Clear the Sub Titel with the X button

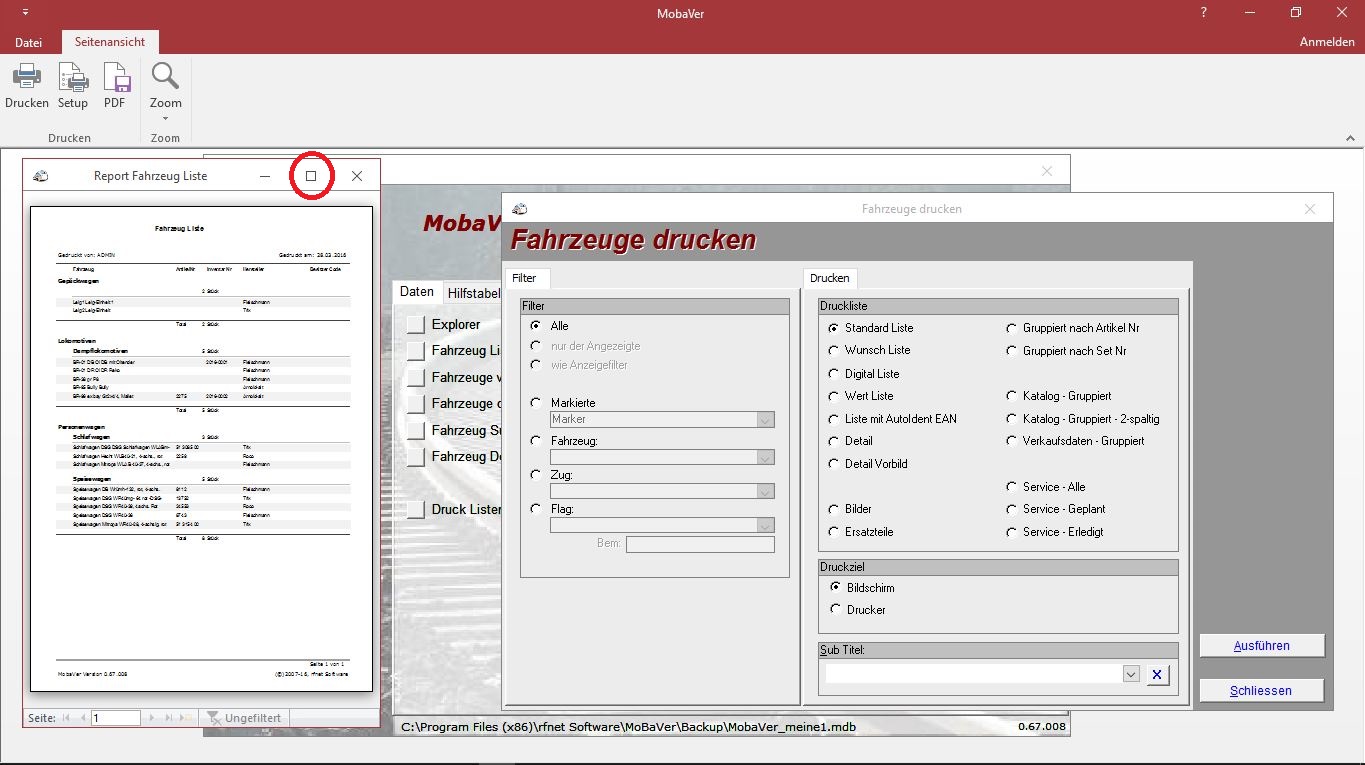[1156, 675]
